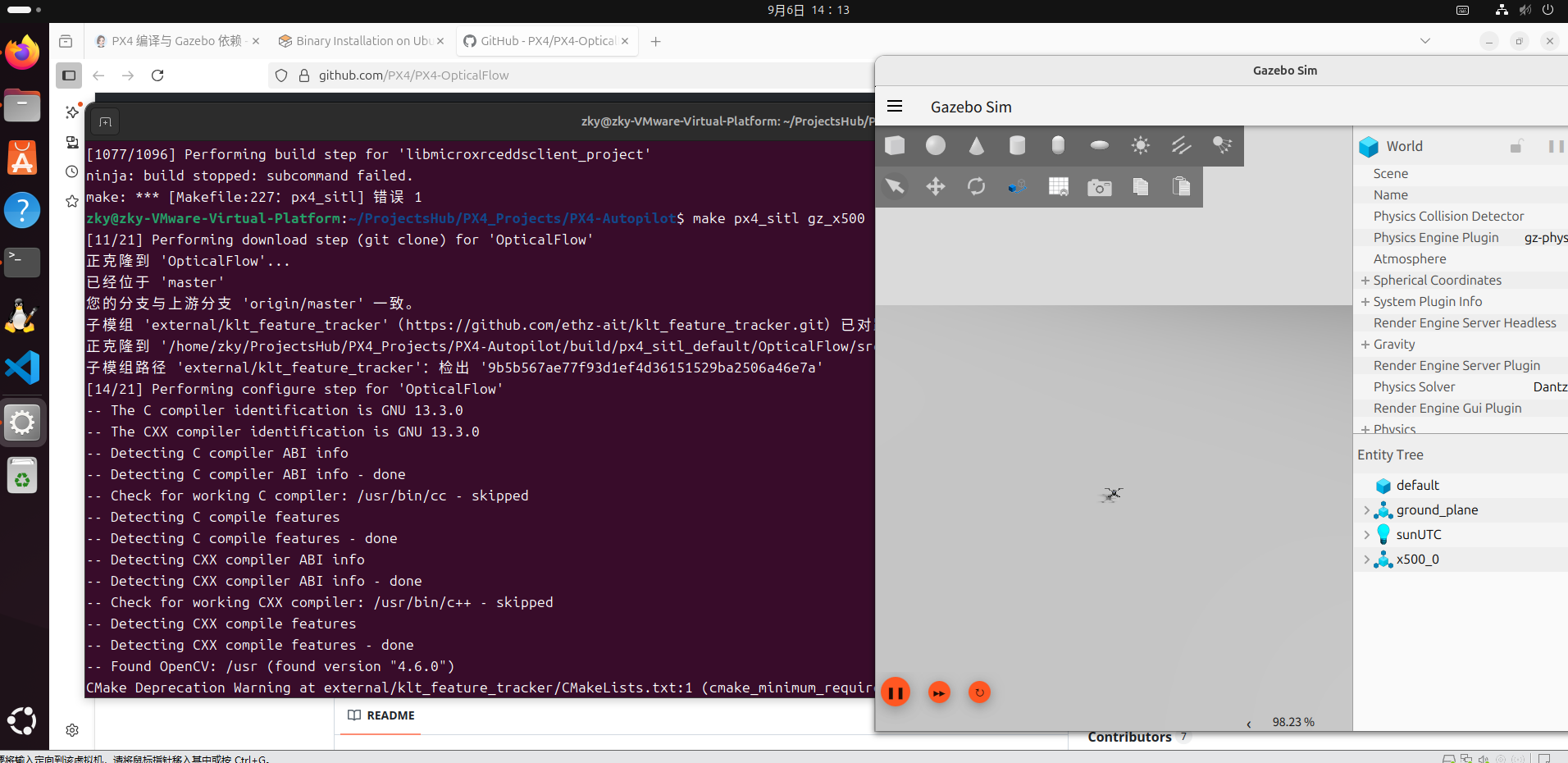Viewport: 1568px width, 763px height.
Task: Open the system clock and calendar
Action: [808, 10]
